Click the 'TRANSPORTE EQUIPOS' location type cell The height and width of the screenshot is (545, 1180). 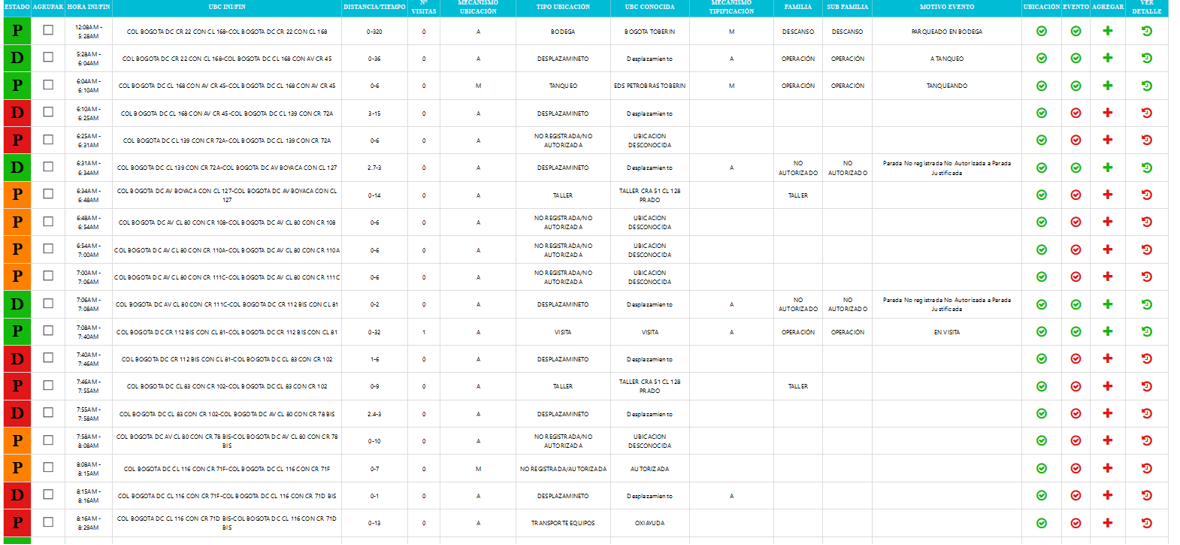click(x=563, y=522)
